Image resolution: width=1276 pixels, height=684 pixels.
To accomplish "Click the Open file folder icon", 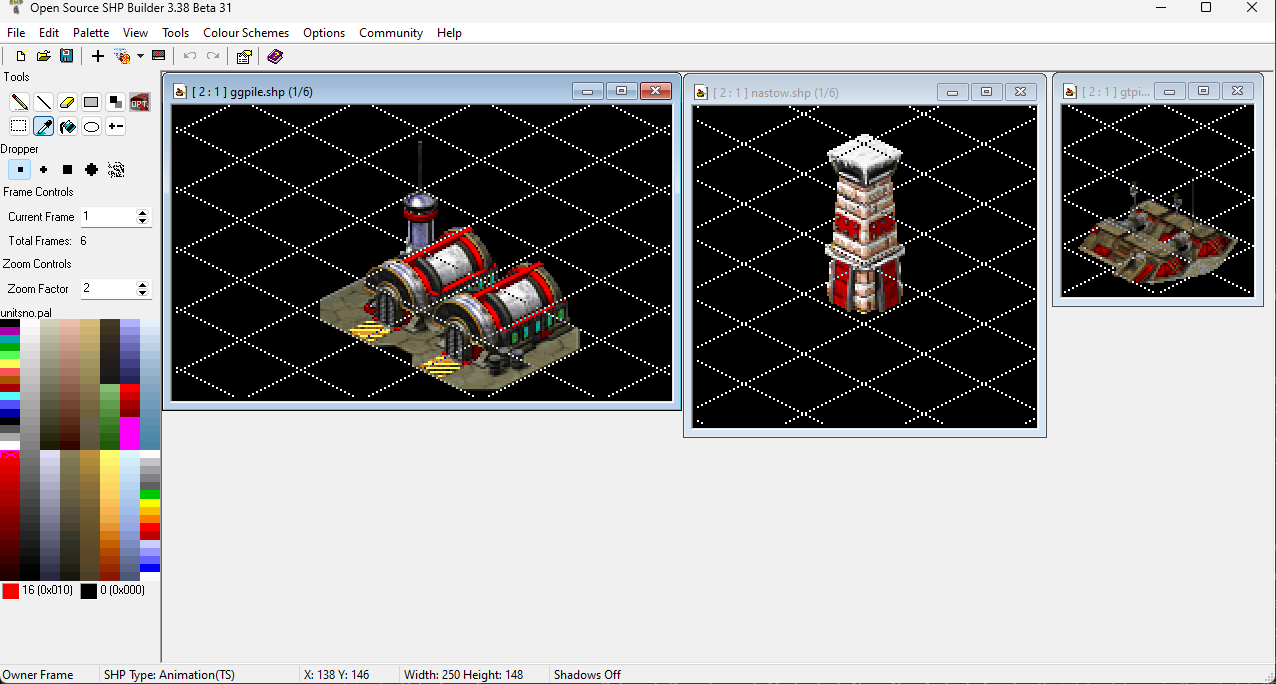I will [43, 56].
